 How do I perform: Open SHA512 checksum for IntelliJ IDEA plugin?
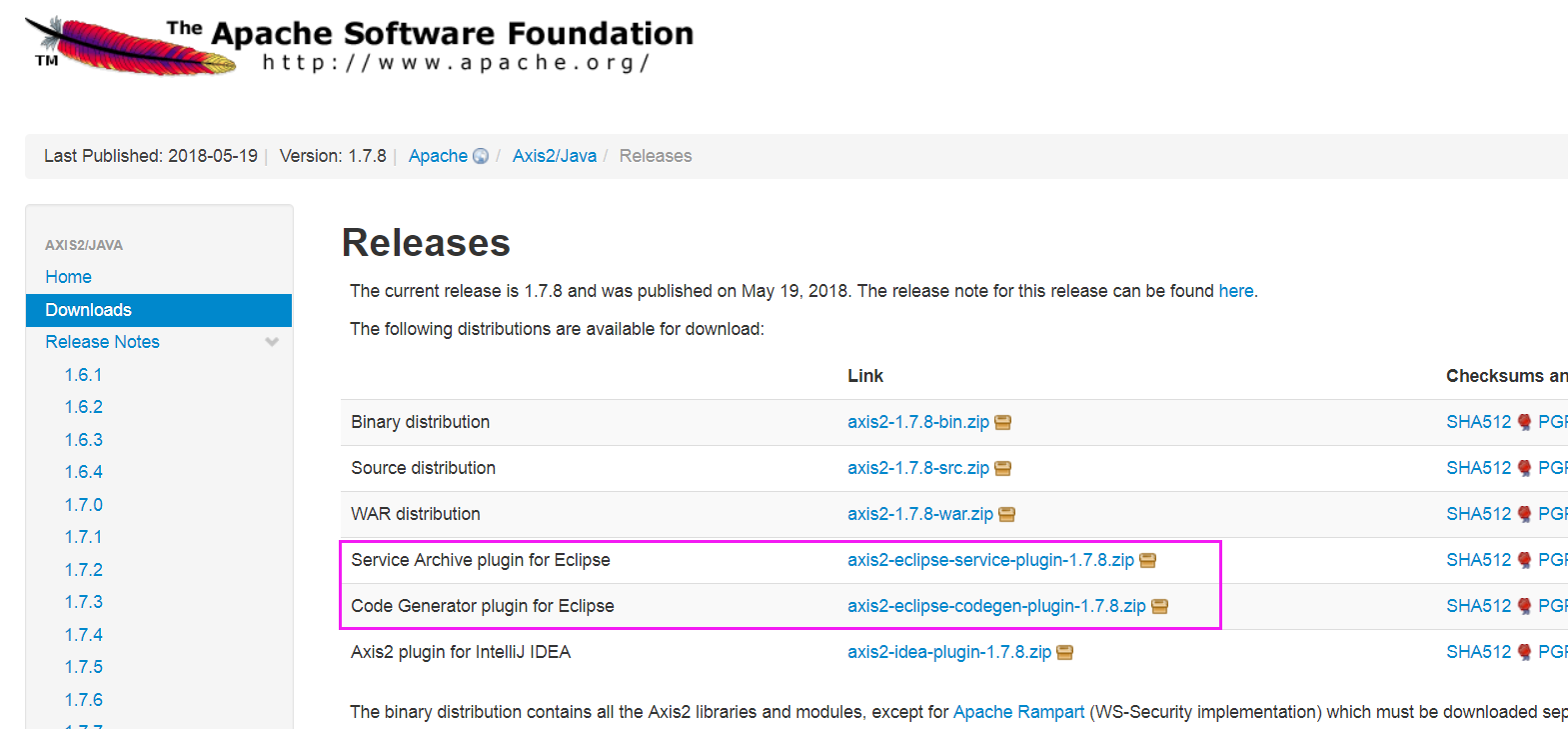[x=1479, y=652]
